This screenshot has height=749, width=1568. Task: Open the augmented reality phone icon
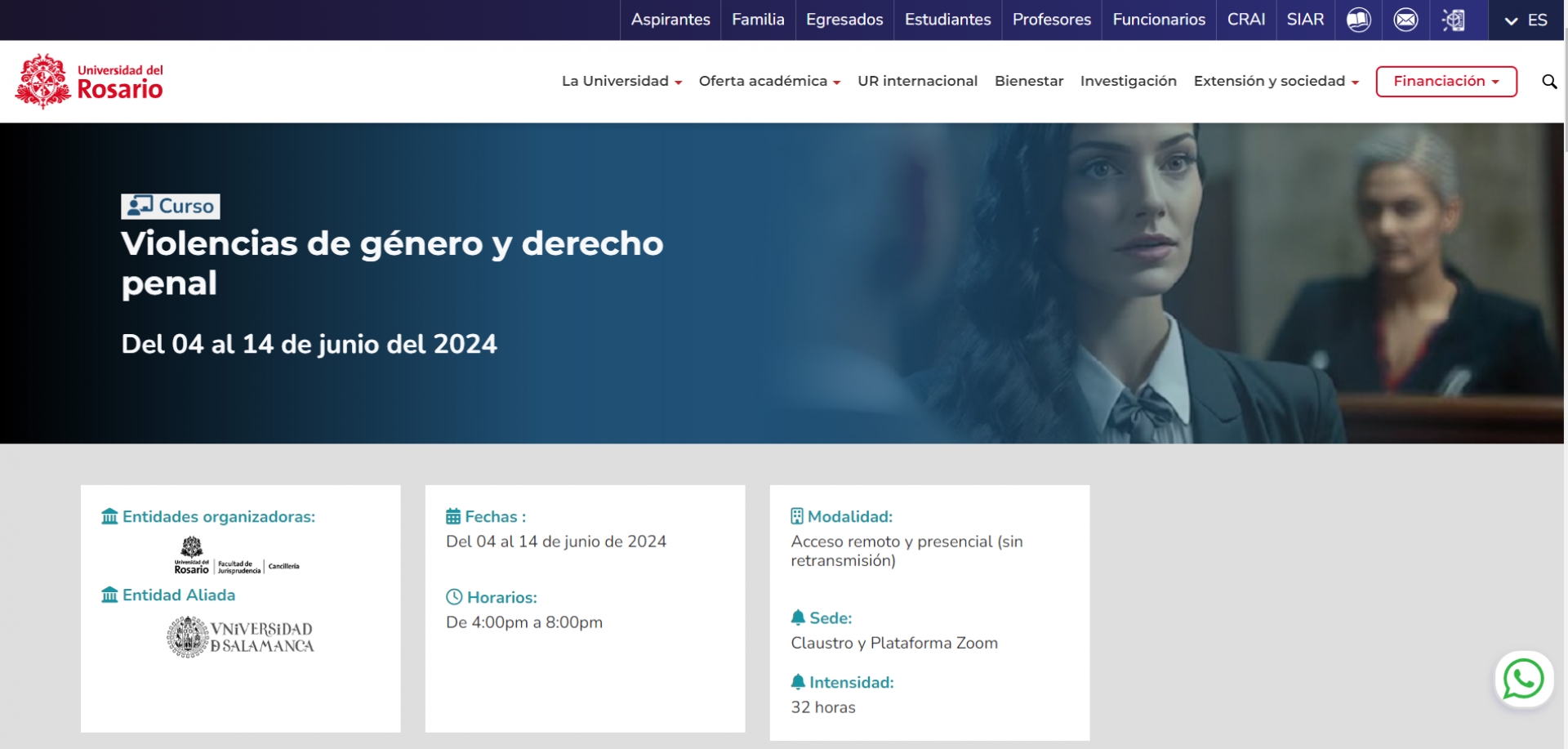coord(1454,20)
